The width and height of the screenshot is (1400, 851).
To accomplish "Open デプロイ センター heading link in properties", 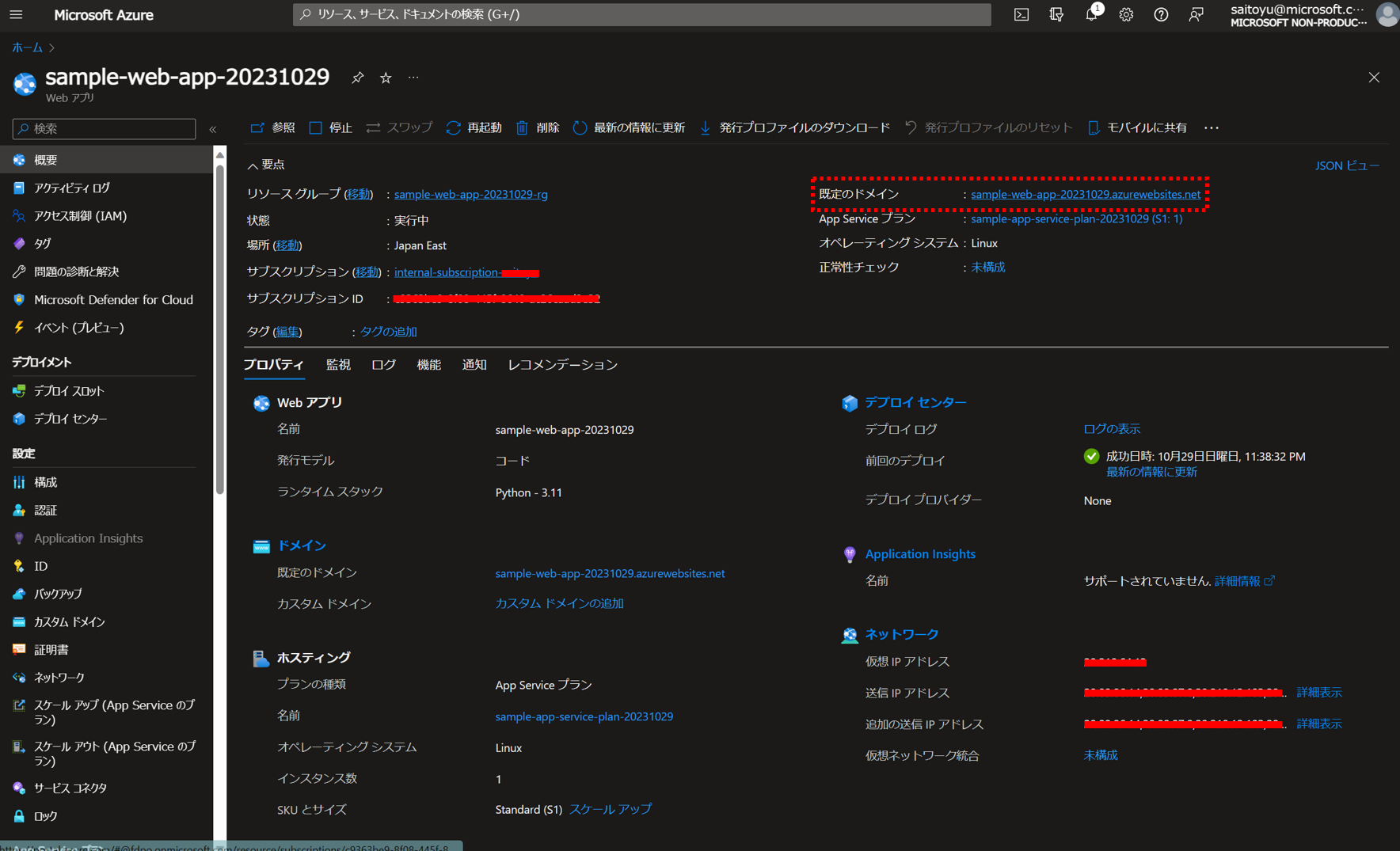I will point(915,402).
